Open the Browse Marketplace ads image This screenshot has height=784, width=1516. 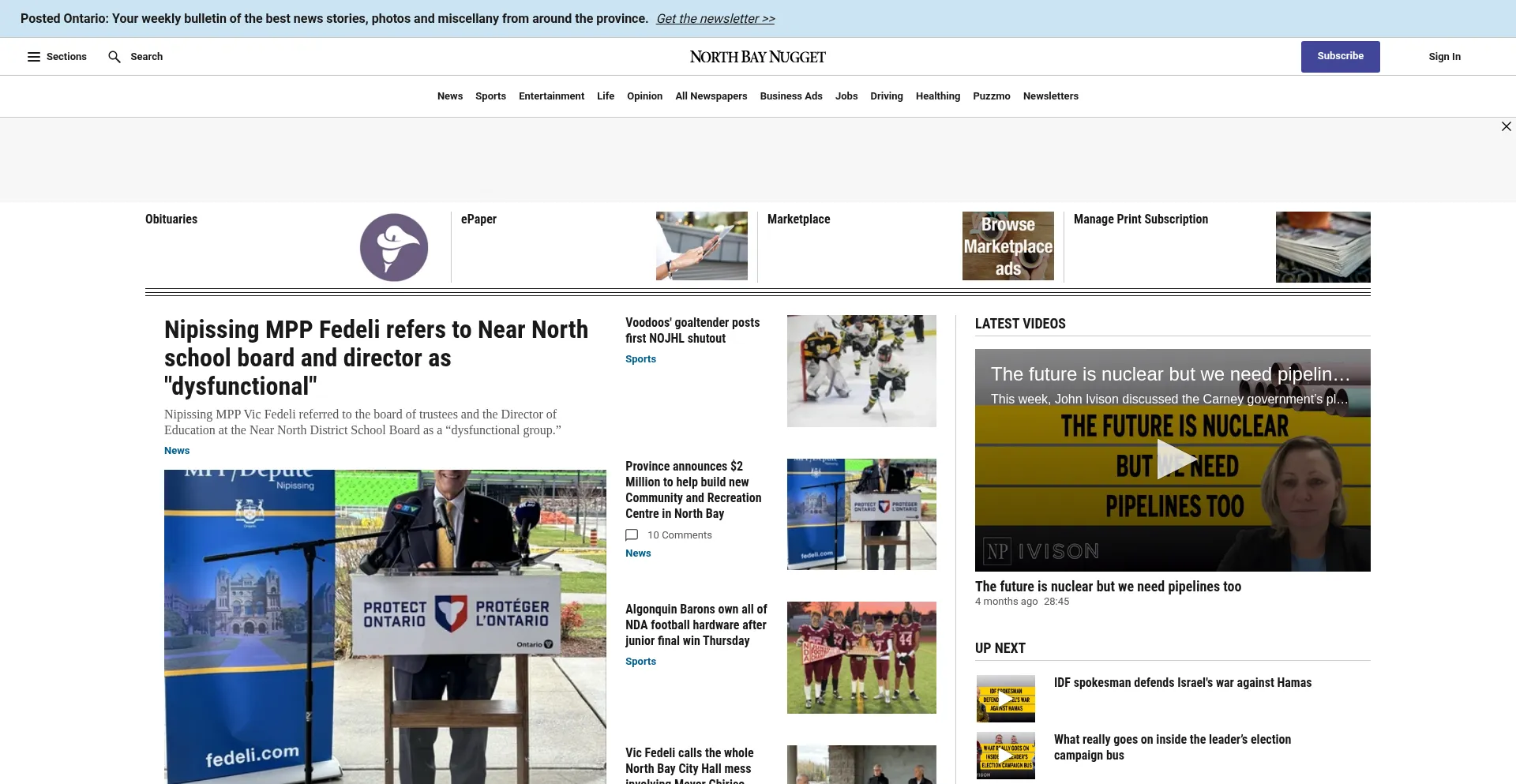1008,246
